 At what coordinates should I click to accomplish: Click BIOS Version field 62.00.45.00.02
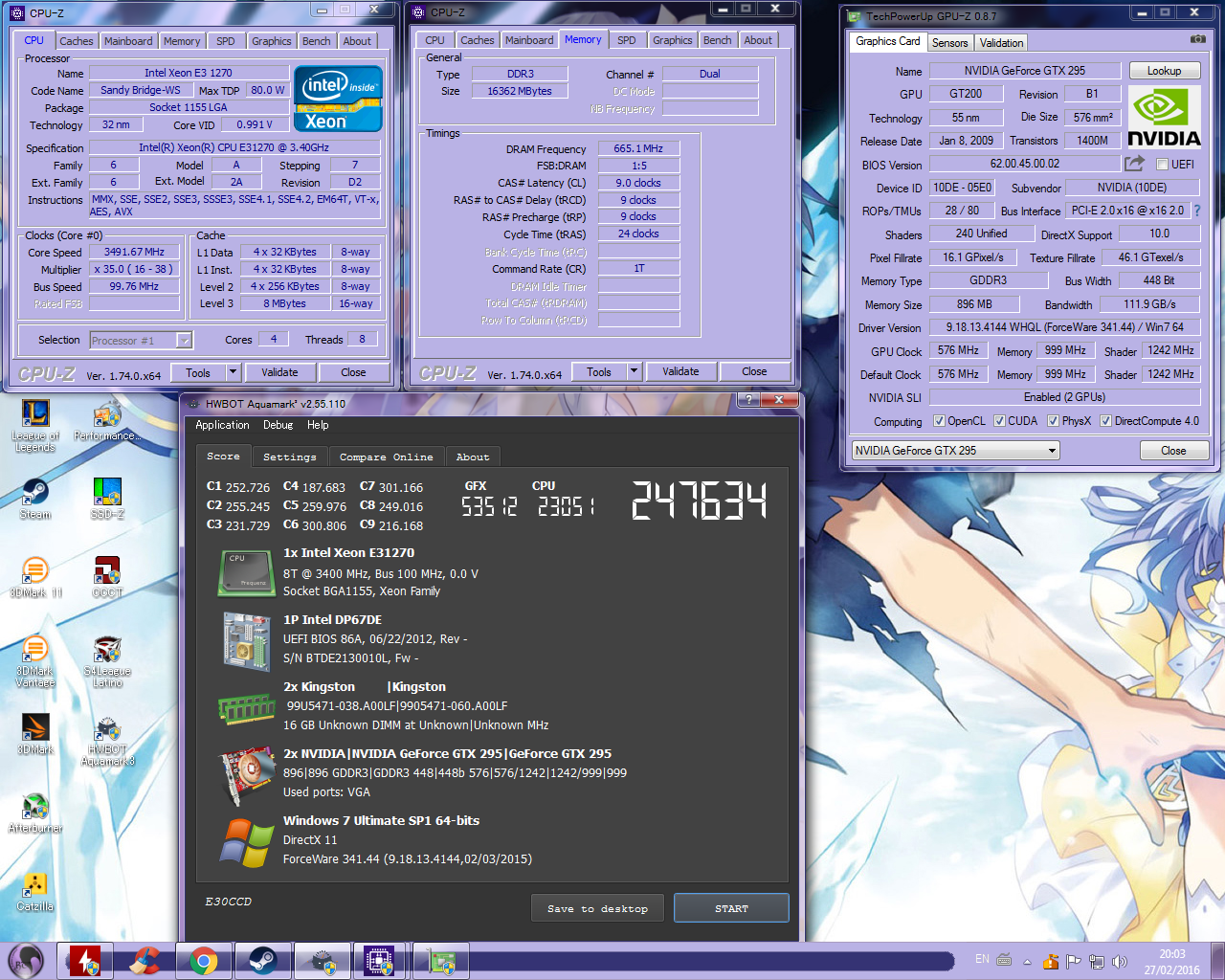click(x=1024, y=164)
